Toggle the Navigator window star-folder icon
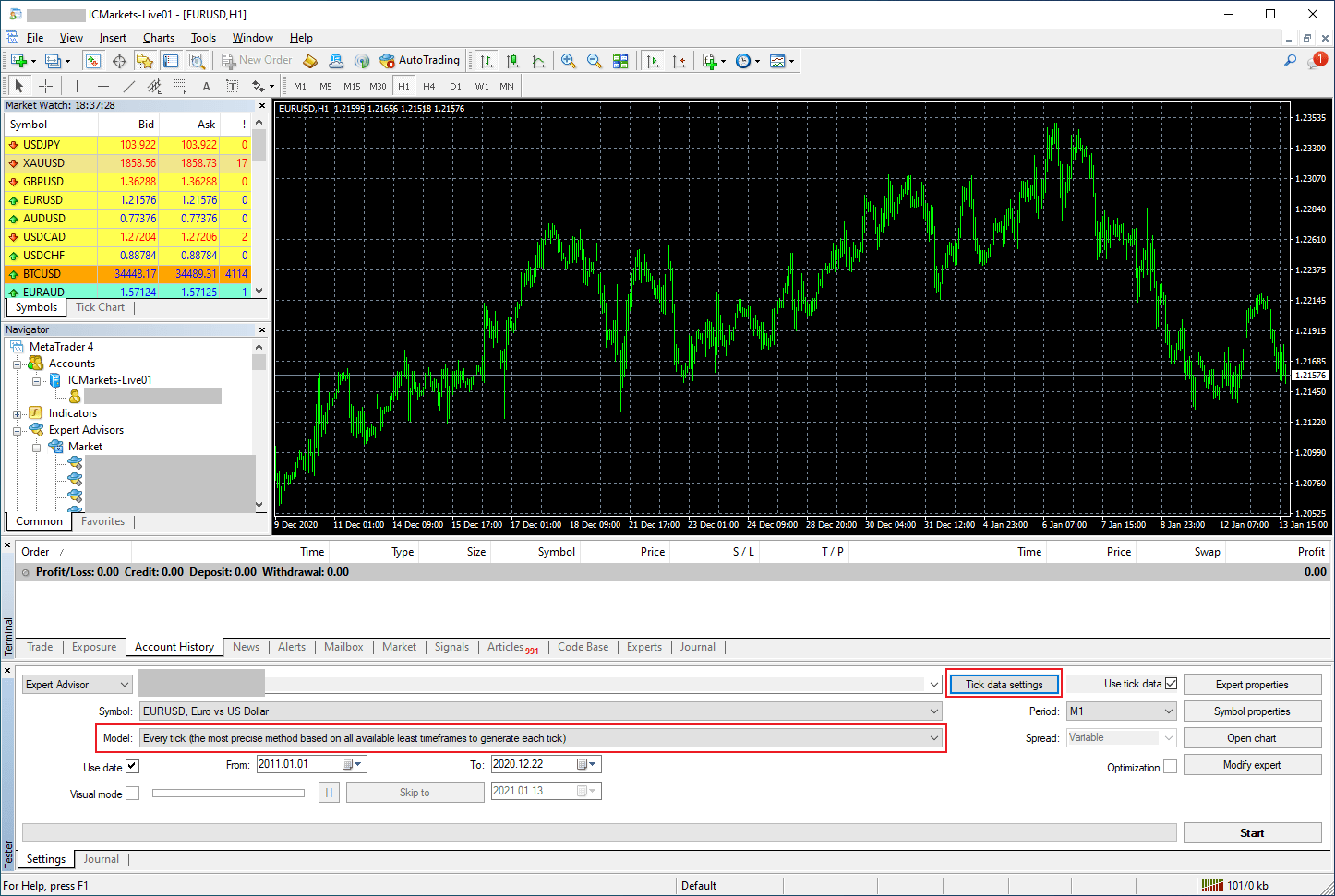The height and width of the screenshot is (896, 1335). point(145,61)
